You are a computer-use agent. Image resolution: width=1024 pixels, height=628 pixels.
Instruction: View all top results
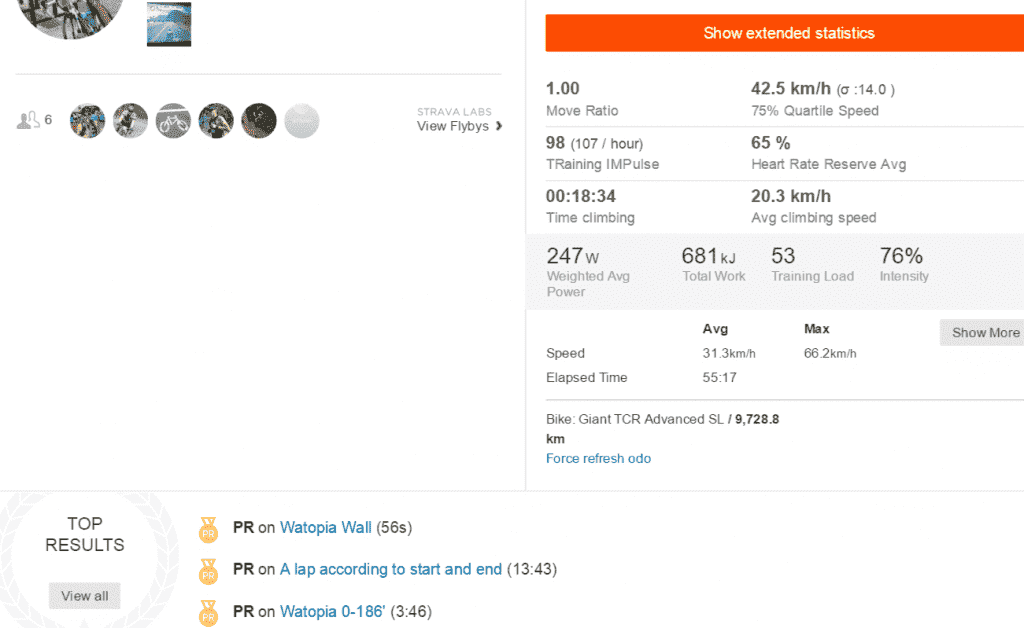click(x=84, y=596)
